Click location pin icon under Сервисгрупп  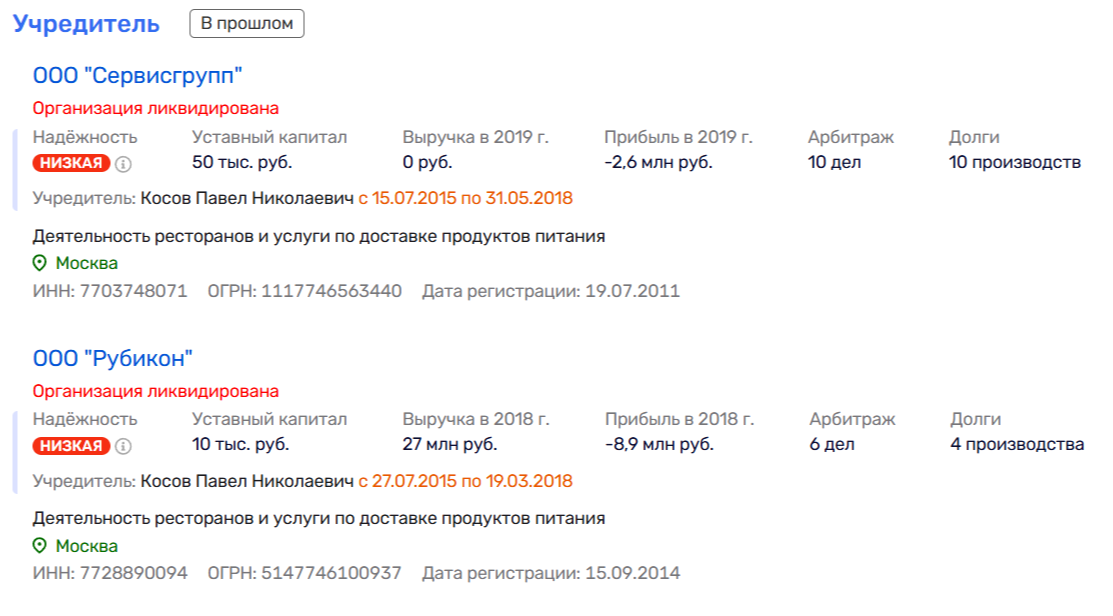tap(40, 264)
